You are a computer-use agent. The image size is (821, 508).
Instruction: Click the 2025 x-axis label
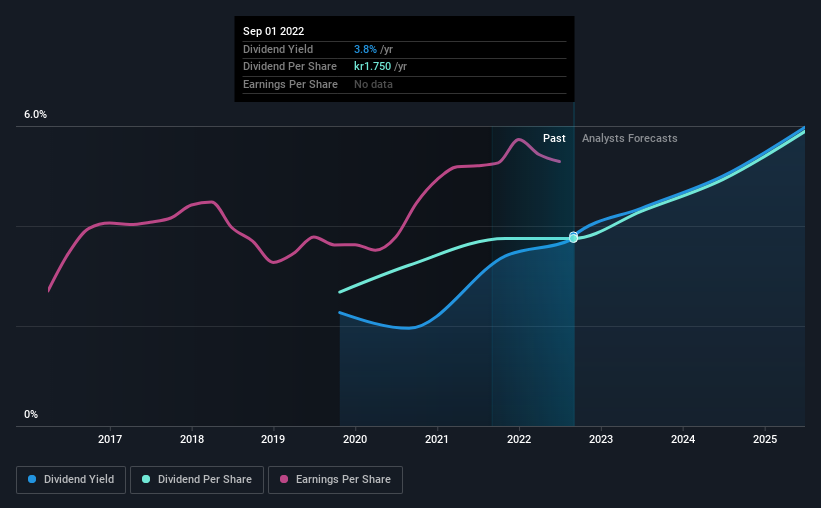pos(765,439)
